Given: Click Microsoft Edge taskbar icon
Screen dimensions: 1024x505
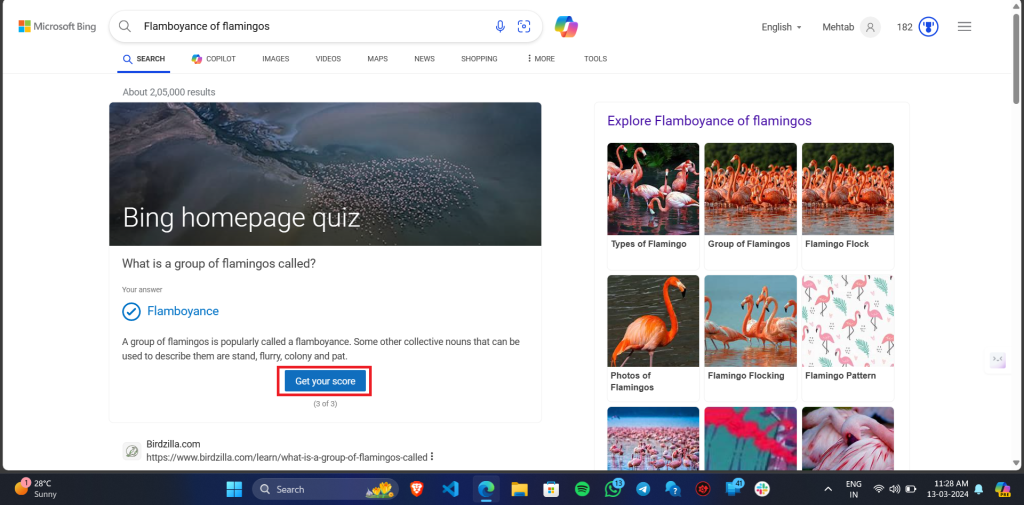Looking at the screenshot, I should click(485, 489).
